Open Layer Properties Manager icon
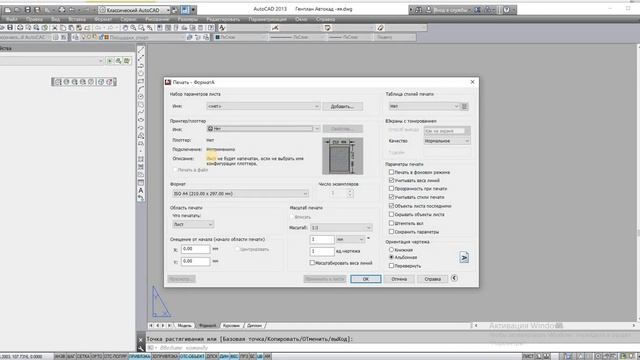Image resolution: width=640 pixels, height=360 pixels. (x=76, y=37)
